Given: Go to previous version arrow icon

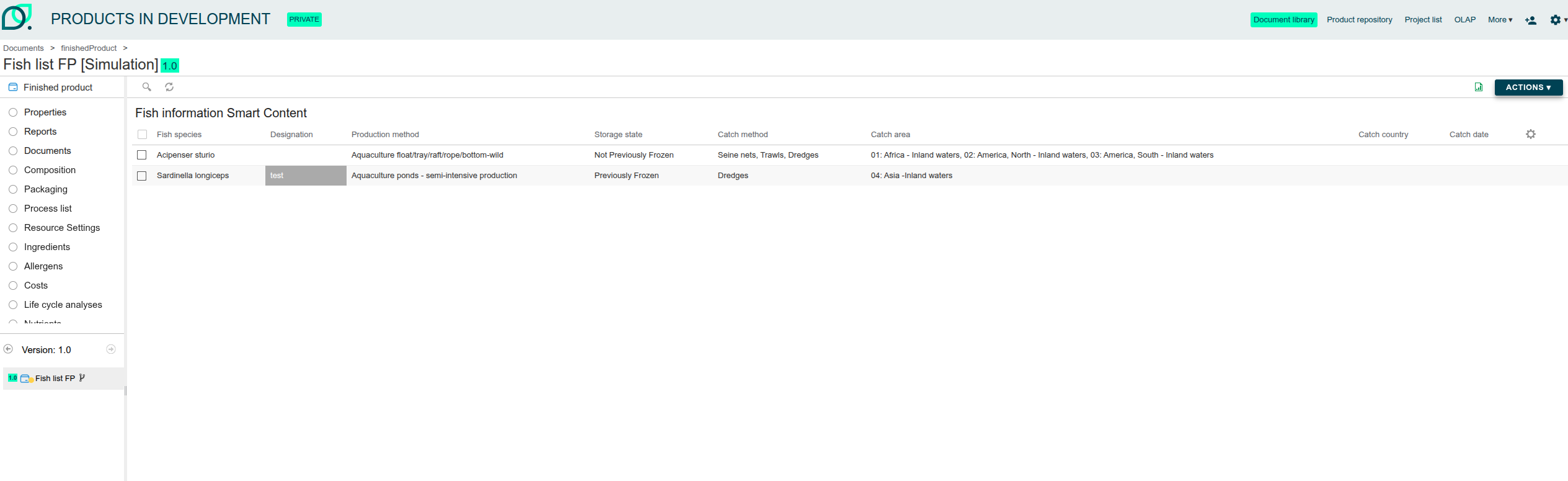Looking at the screenshot, I should pyautogui.click(x=9, y=349).
